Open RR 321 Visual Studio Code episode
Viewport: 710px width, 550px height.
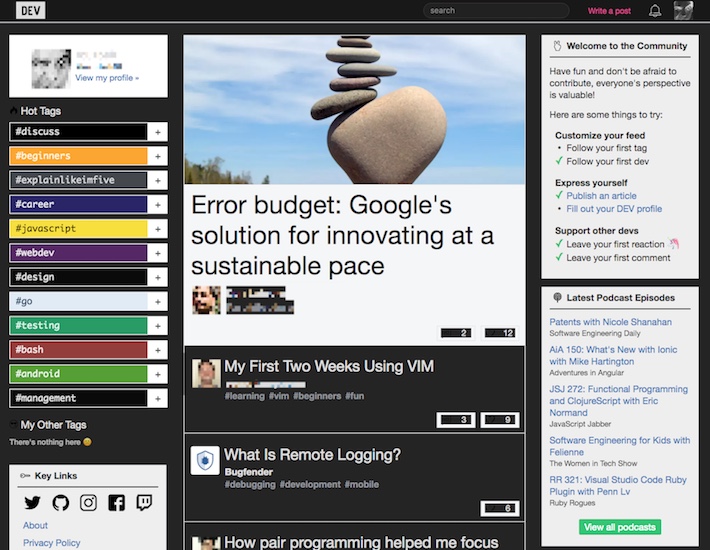click(618, 485)
